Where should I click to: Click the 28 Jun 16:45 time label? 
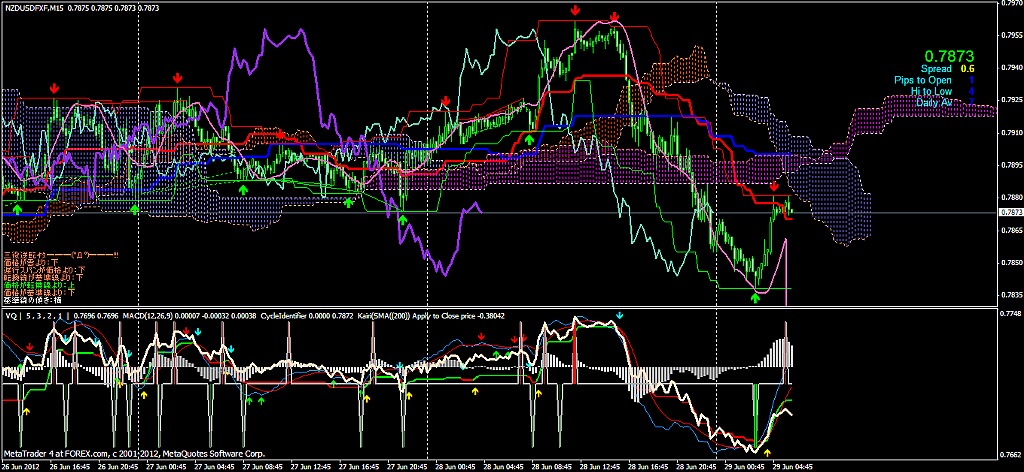[x=648, y=467]
